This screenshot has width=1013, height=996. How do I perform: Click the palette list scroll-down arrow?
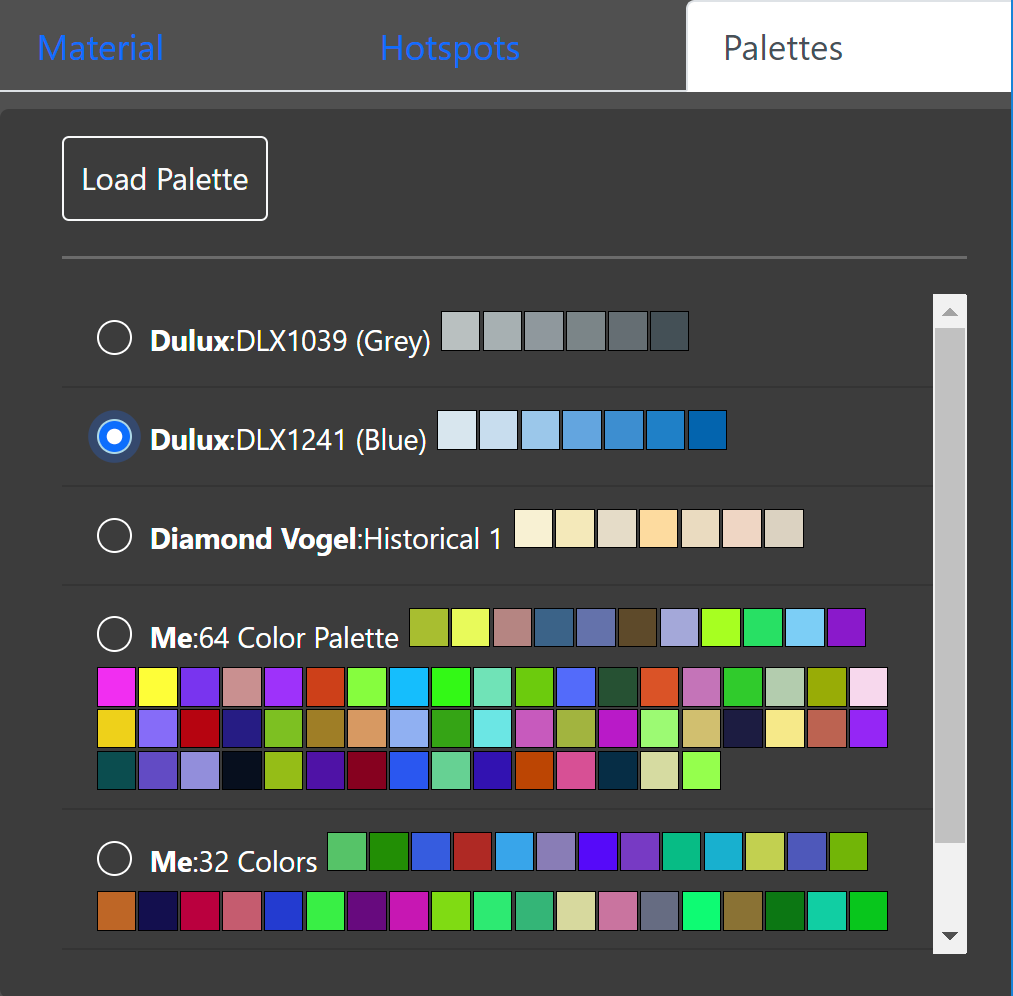(x=950, y=936)
